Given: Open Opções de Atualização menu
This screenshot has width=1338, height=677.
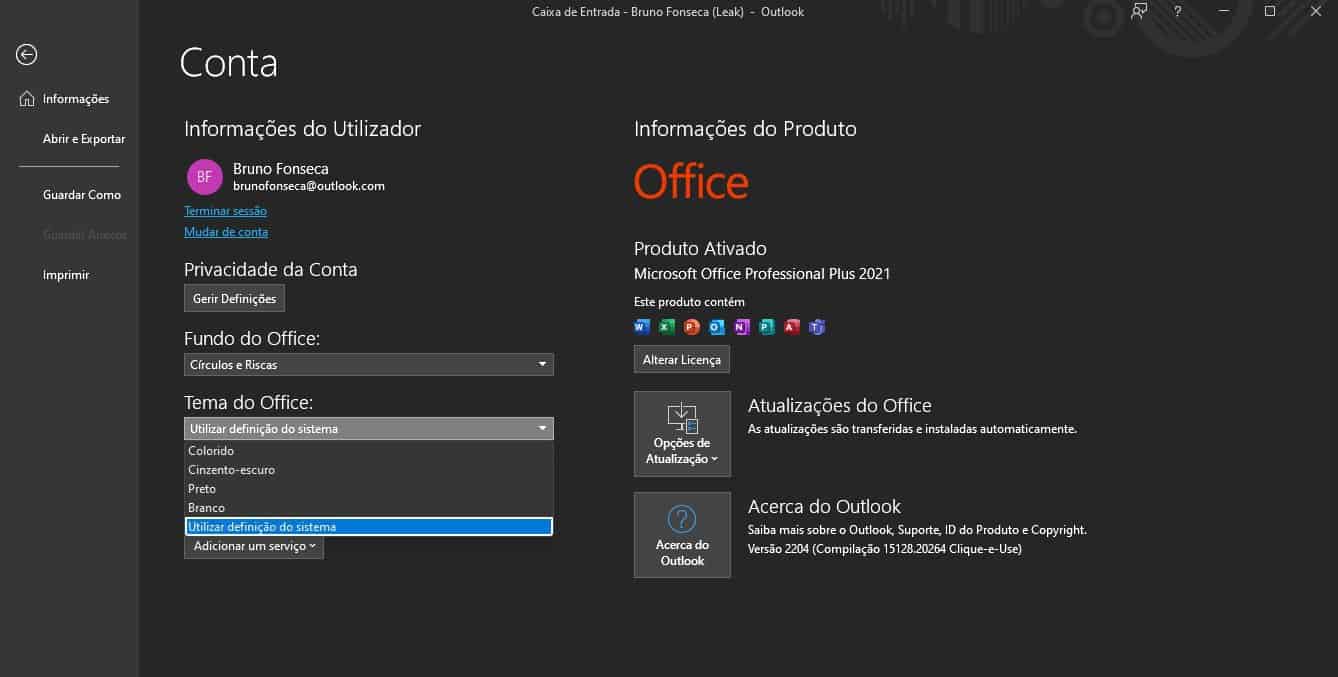Looking at the screenshot, I should pyautogui.click(x=682, y=434).
